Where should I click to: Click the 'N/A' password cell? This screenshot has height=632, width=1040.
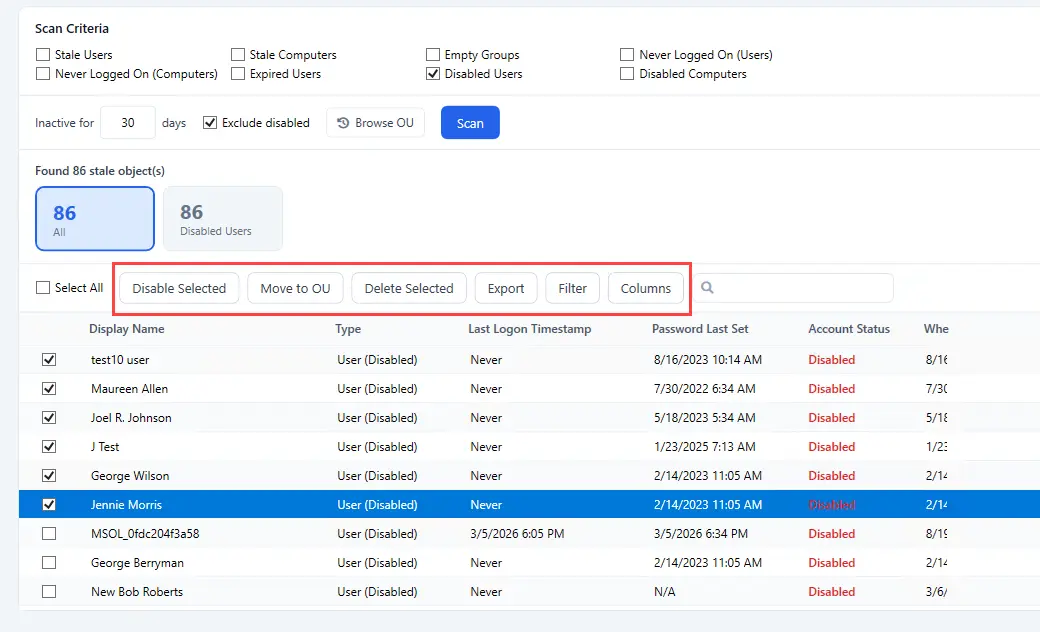[665, 592]
